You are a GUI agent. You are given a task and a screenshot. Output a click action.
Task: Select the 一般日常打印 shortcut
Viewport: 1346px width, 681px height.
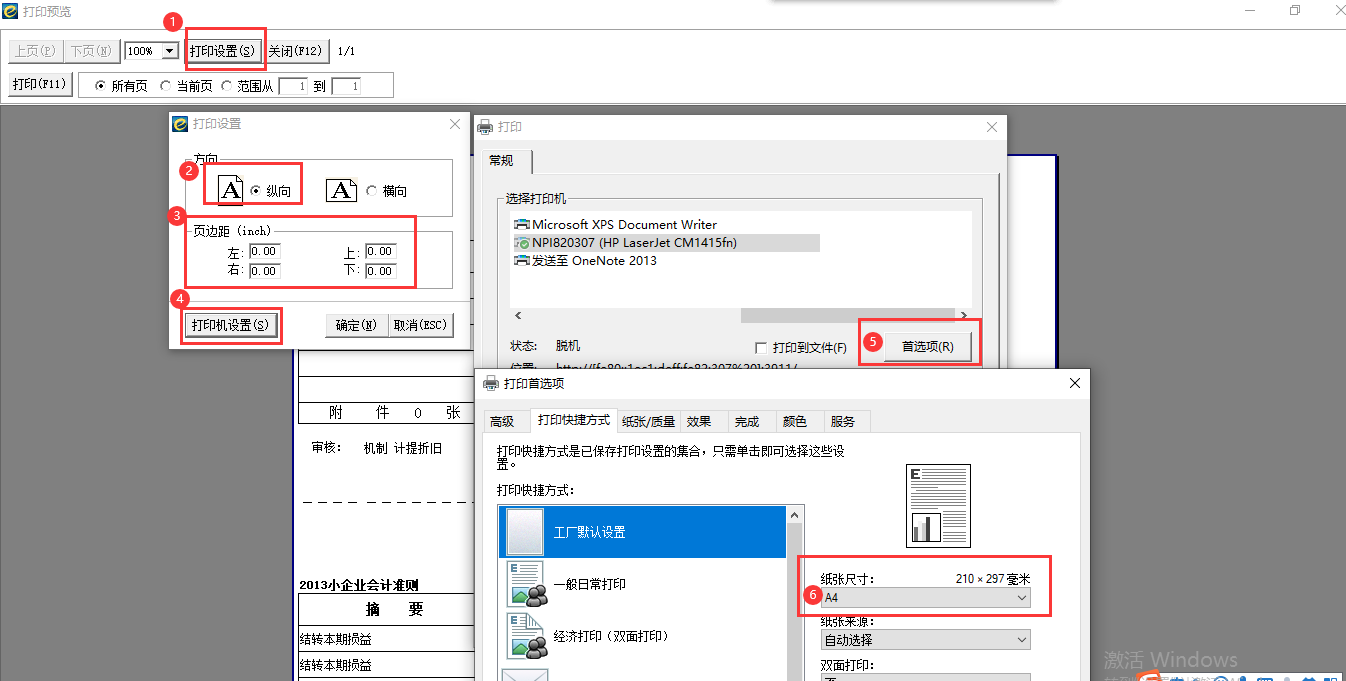pos(643,584)
